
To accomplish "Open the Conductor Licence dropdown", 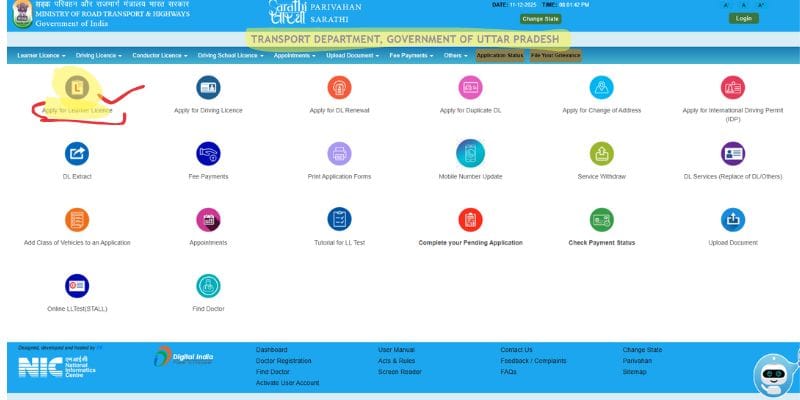I will [x=160, y=56].
